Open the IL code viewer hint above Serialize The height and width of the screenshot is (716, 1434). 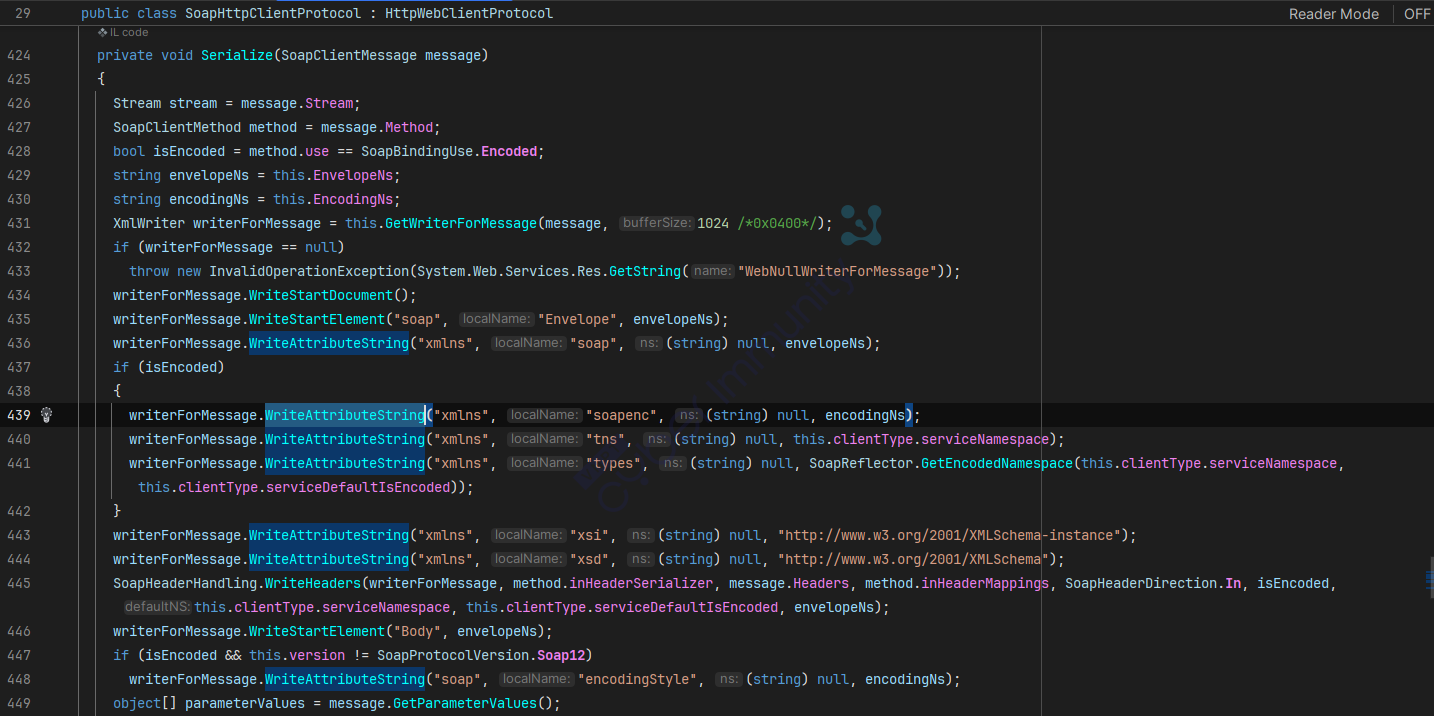coord(123,33)
